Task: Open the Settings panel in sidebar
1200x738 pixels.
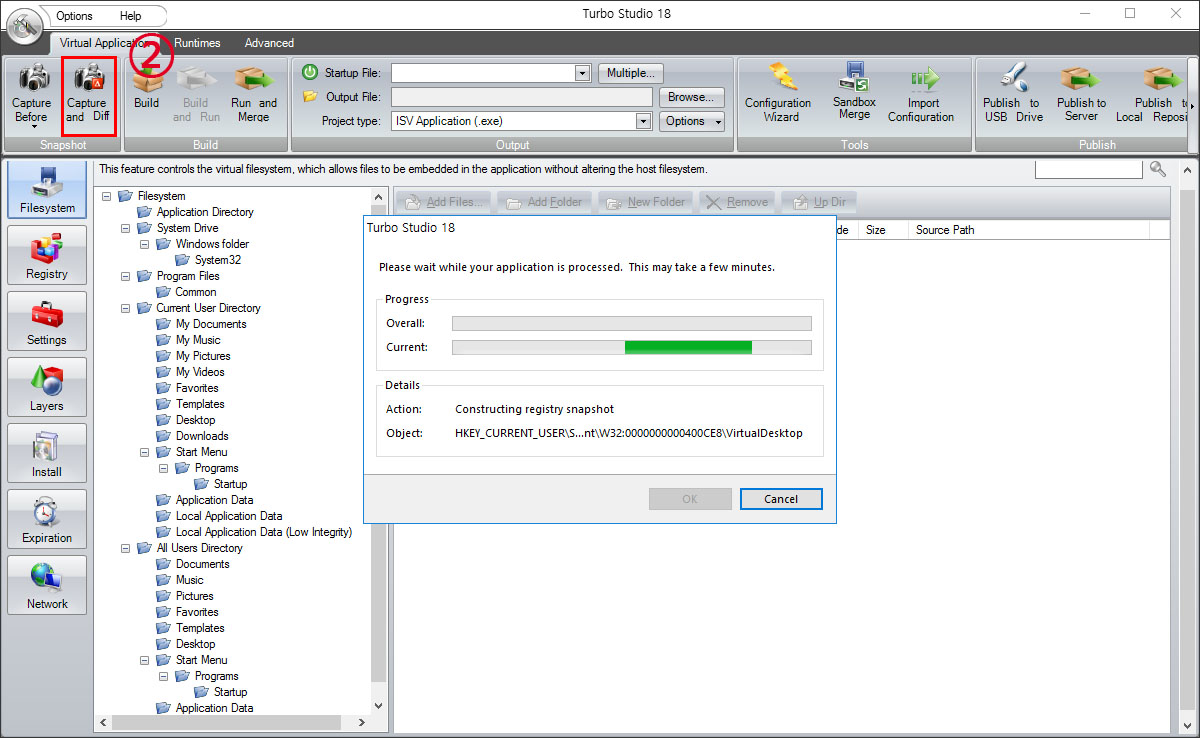Action: [48, 321]
